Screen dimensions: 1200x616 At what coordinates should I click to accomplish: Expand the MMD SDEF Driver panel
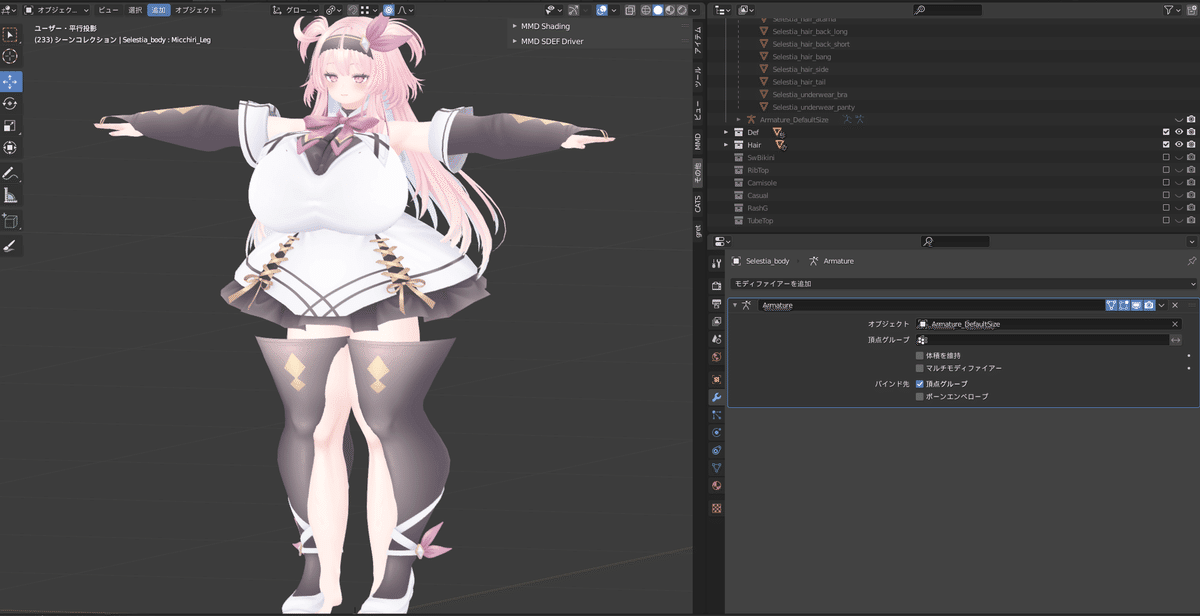[515, 41]
